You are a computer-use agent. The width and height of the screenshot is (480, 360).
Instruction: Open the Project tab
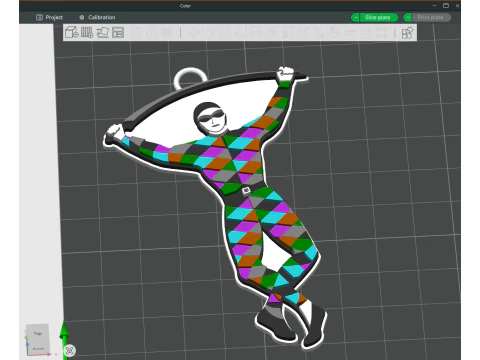click(x=49, y=17)
